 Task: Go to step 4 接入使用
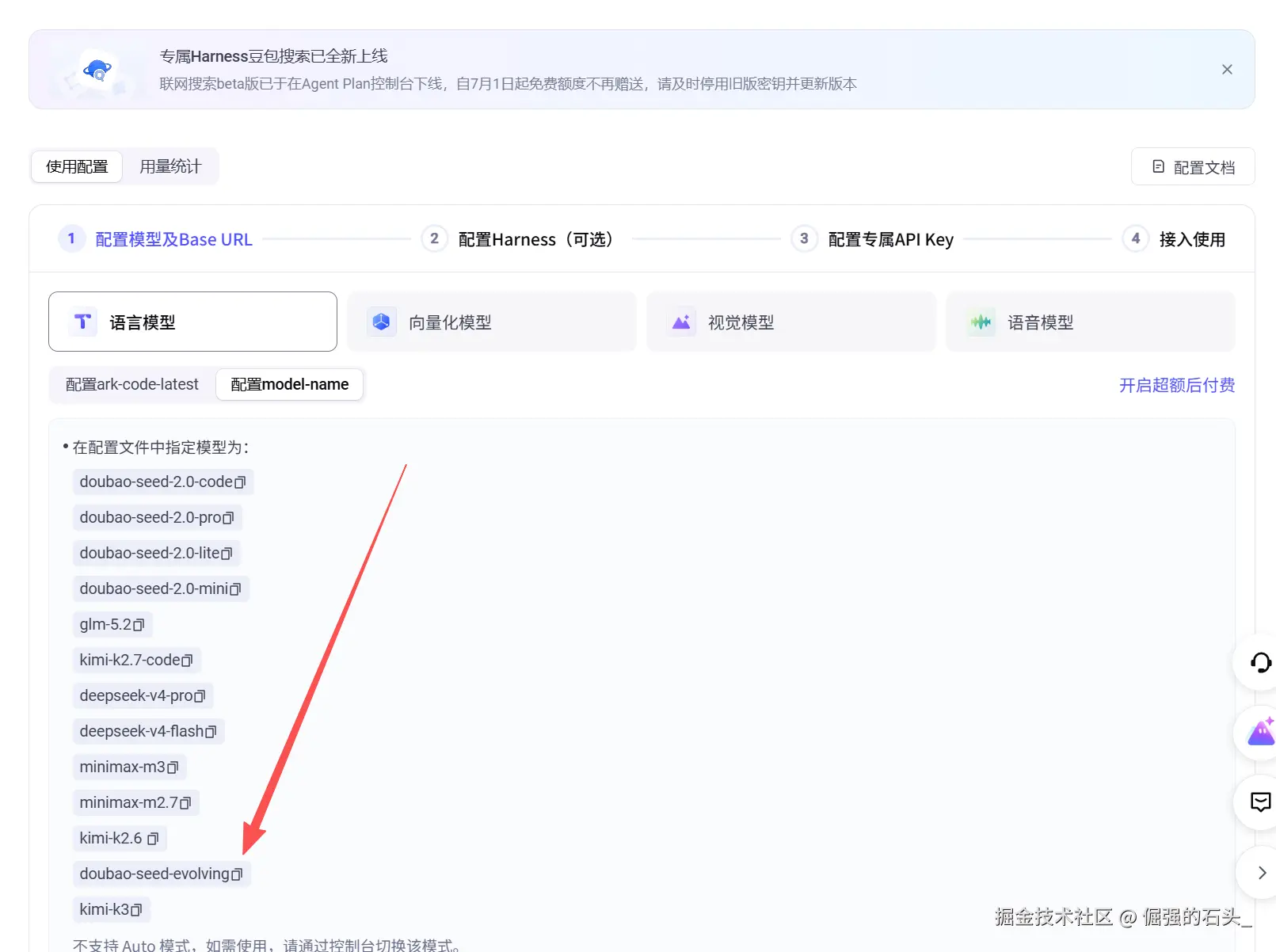click(x=1175, y=239)
